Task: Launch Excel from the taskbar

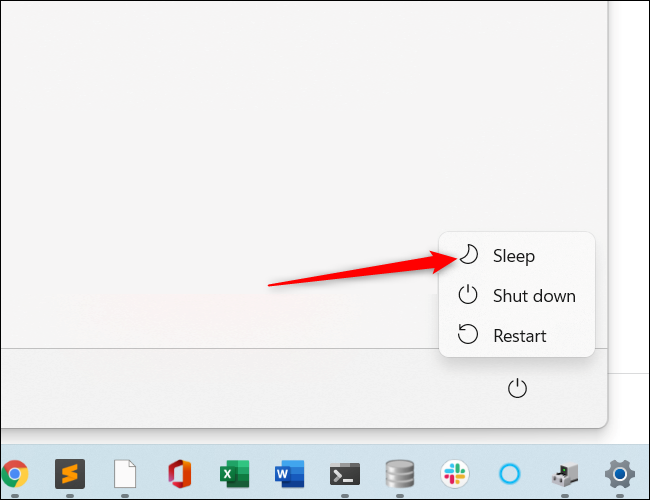Action: pos(234,473)
